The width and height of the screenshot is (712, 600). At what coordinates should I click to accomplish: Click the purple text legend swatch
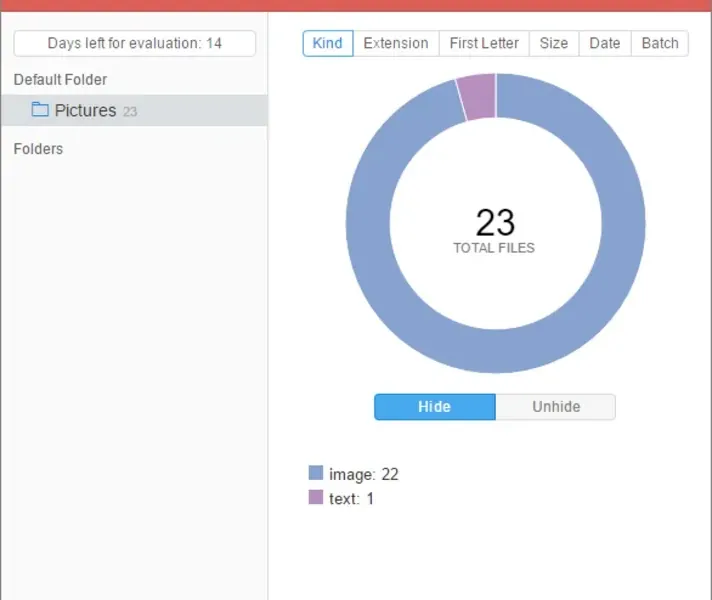tap(316, 497)
